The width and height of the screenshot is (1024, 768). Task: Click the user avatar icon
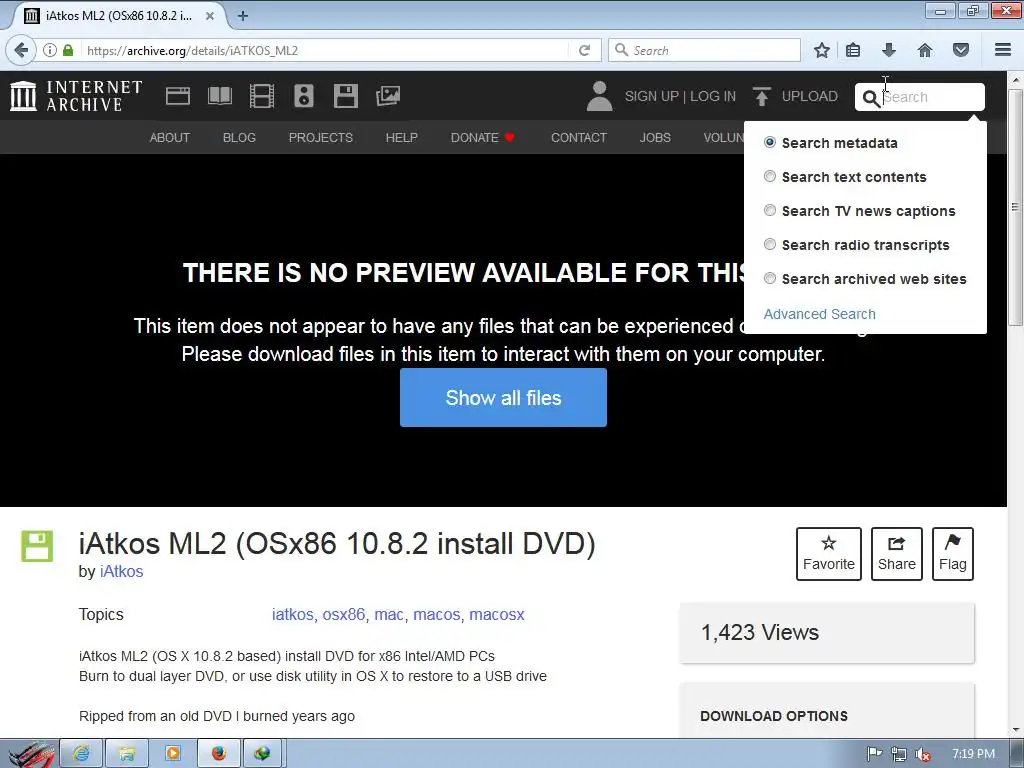coord(599,96)
